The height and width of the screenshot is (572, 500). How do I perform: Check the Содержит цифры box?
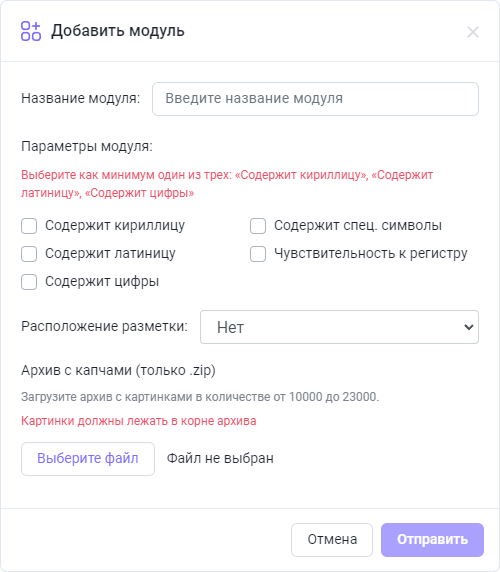pos(29,282)
